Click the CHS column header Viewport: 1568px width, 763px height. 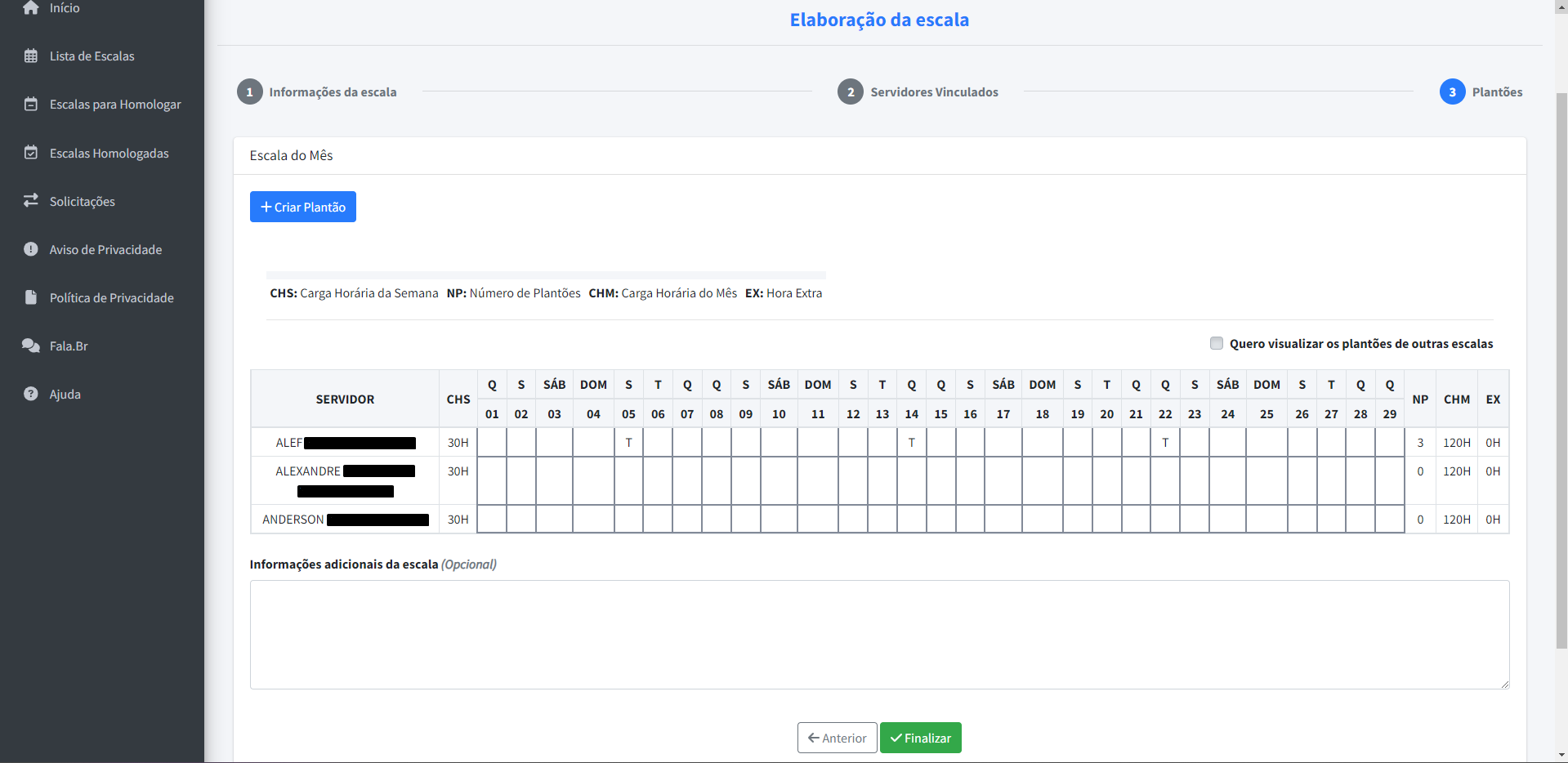click(x=458, y=399)
